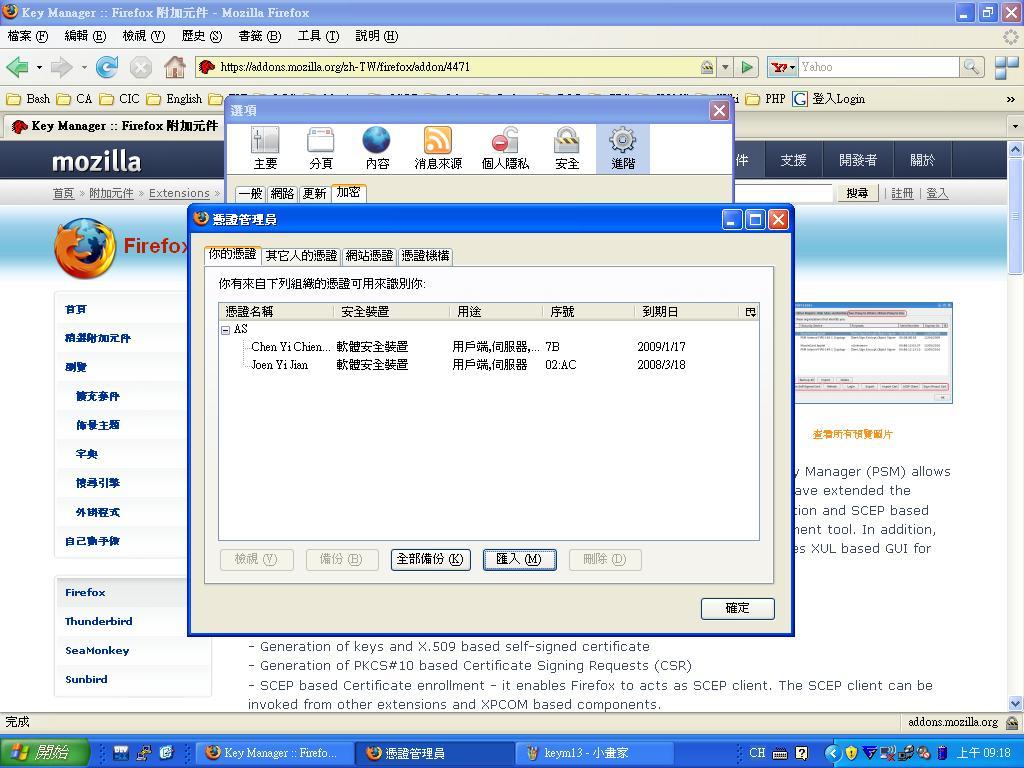The height and width of the screenshot is (768, 1024).
Task: Go to the home page icon
Action: point(174,67)
